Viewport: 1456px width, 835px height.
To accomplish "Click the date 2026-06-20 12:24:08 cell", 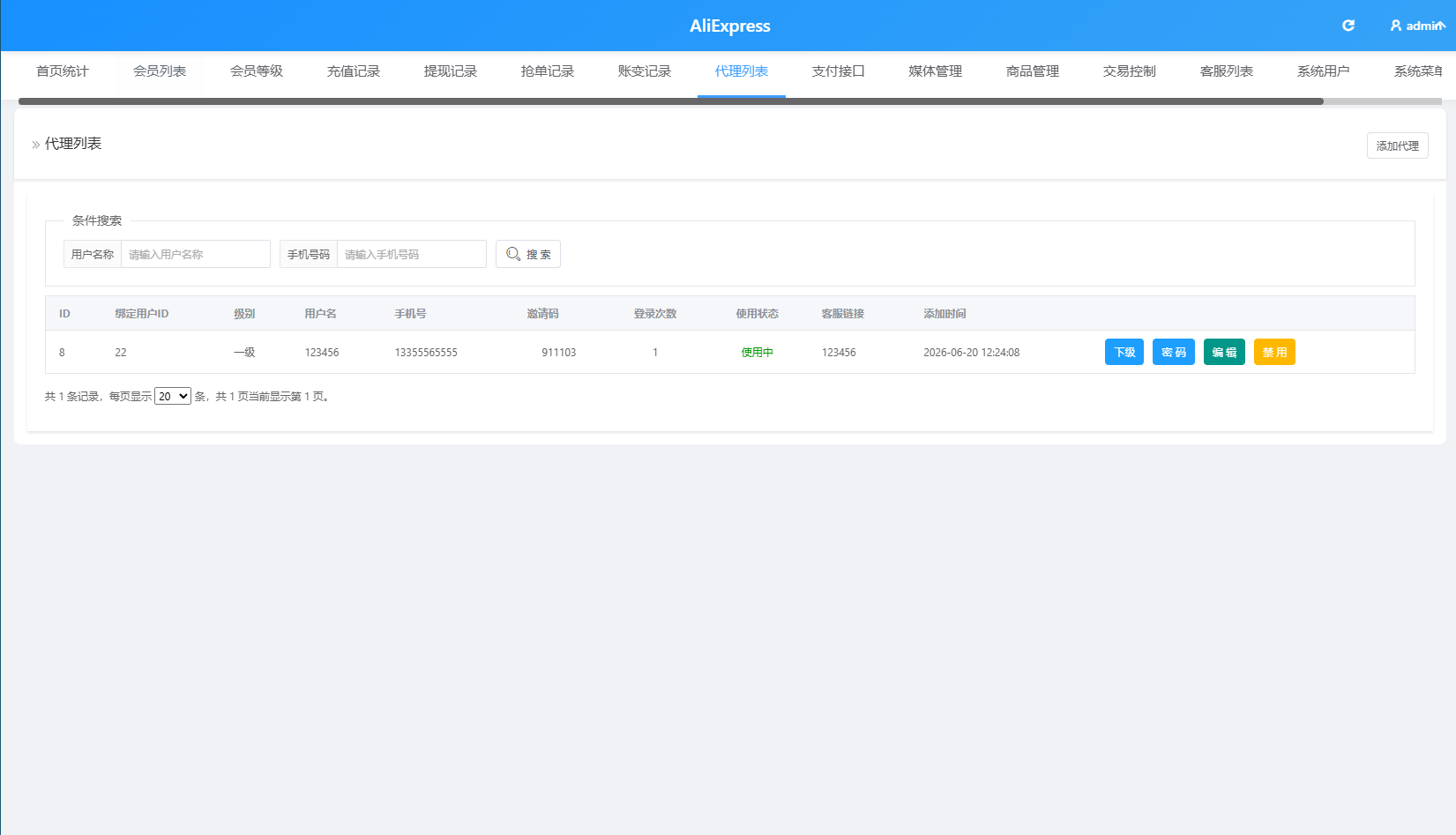I will coord(971,353).
